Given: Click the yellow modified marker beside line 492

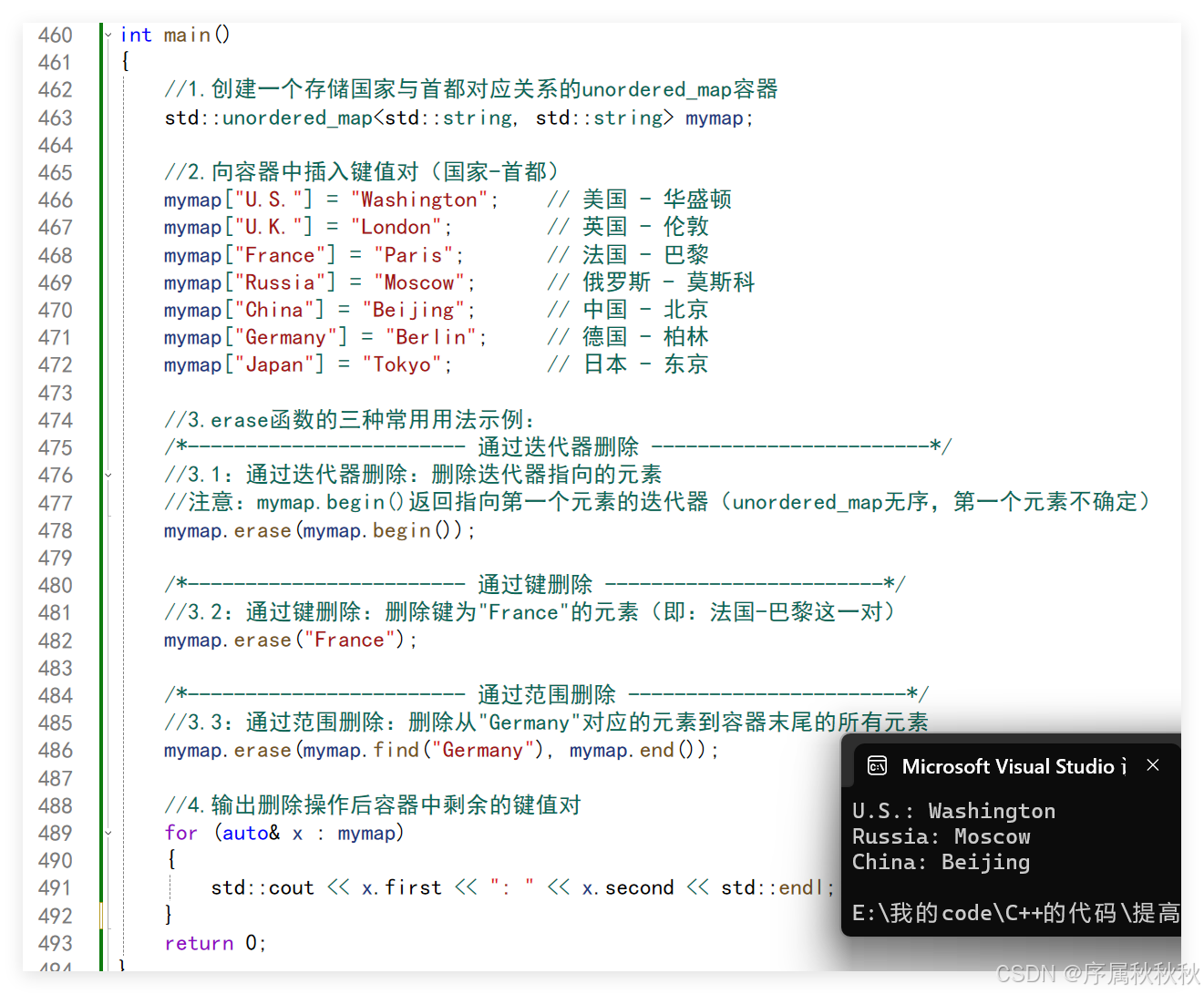Looking at the screenshot, I should (100, 914).
